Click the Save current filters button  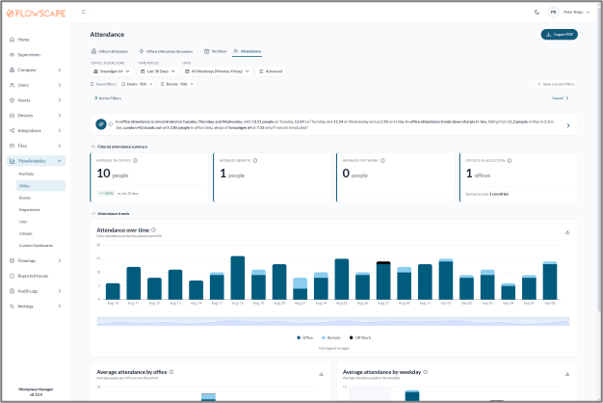pos(555,84)
